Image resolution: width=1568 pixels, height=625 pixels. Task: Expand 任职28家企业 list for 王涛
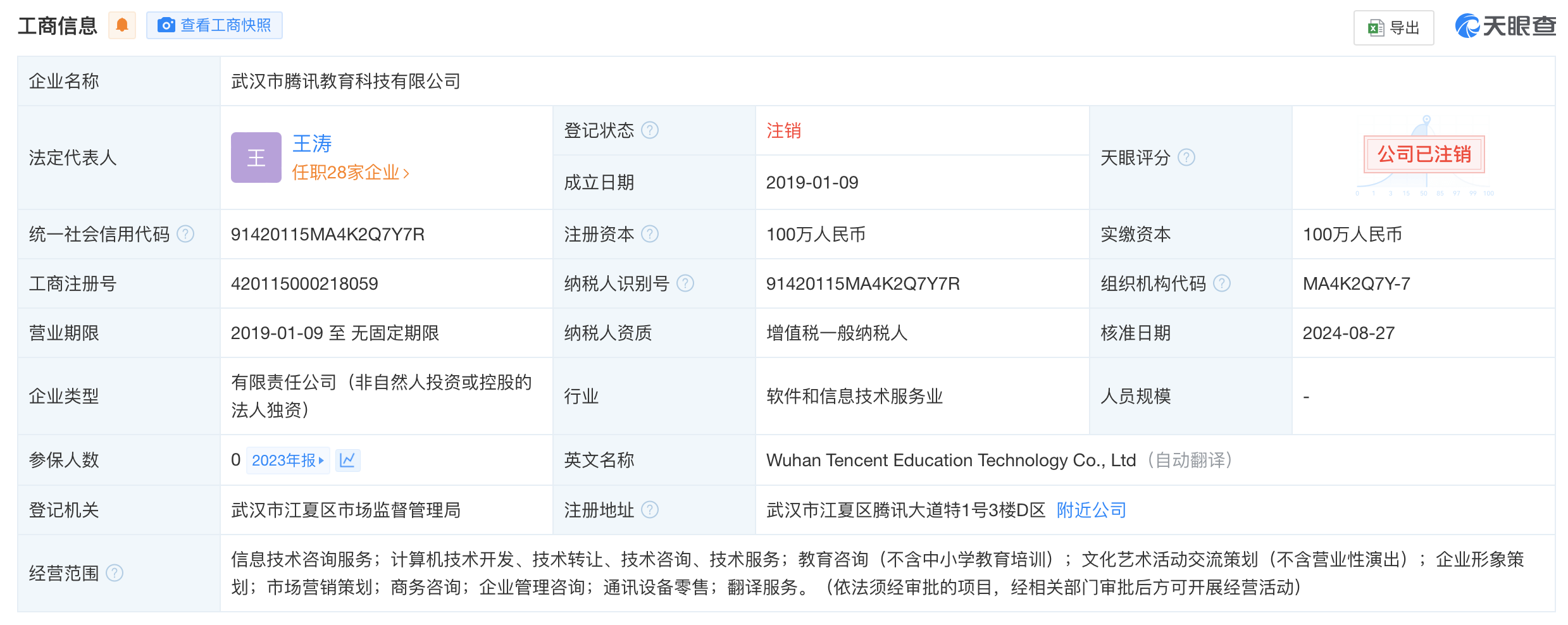click(x=350, y=171)
